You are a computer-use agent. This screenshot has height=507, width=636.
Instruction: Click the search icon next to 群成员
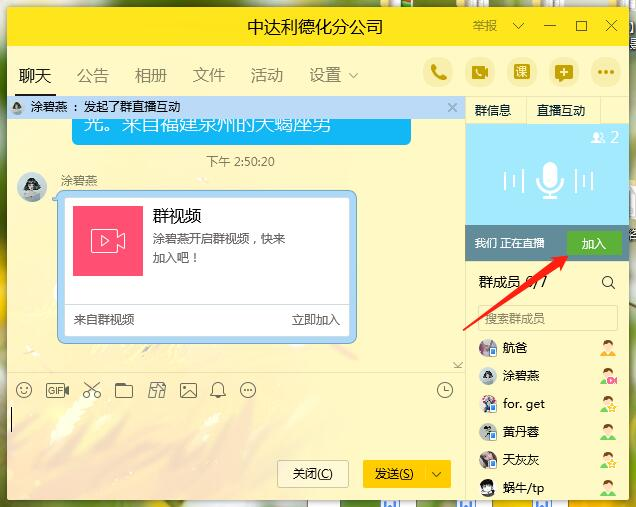608,282
